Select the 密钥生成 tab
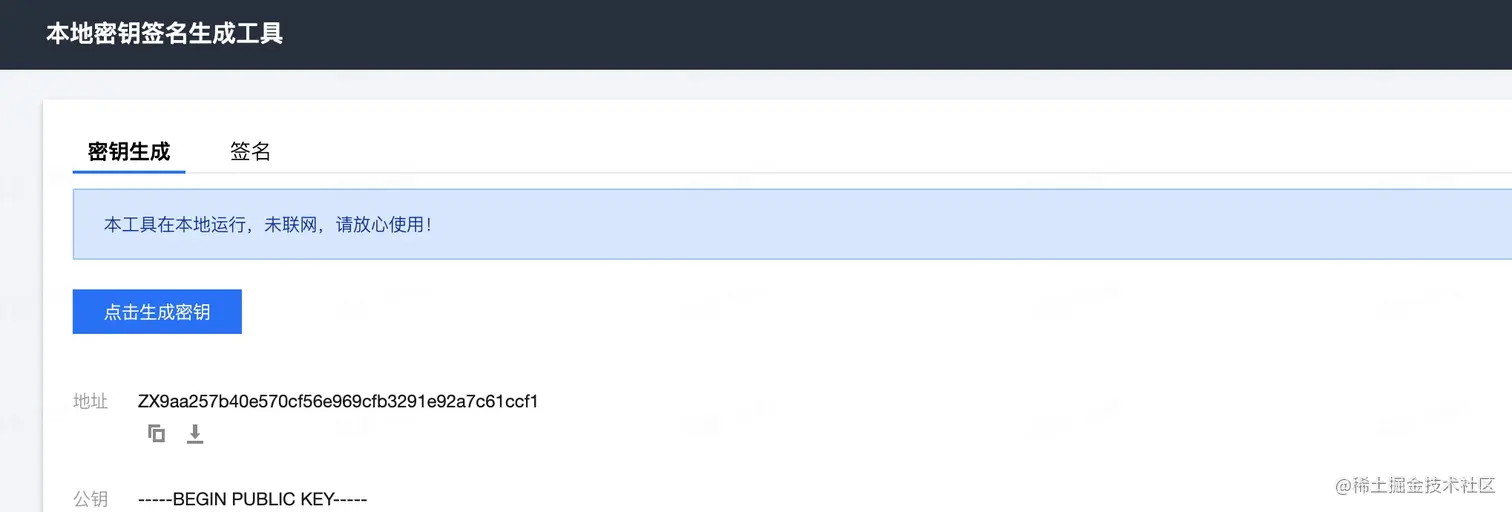 click(x=129, y=152)
